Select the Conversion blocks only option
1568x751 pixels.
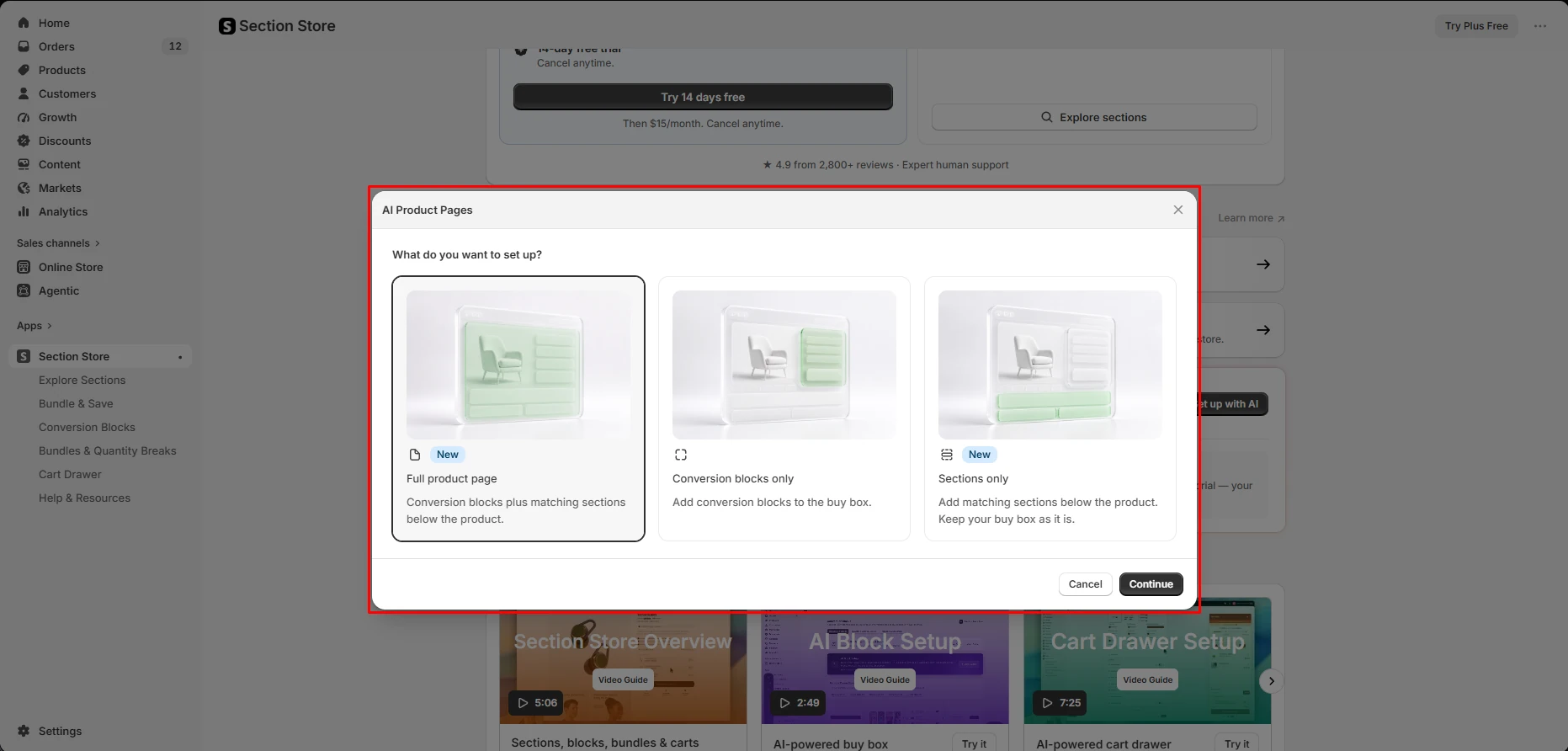784,408
